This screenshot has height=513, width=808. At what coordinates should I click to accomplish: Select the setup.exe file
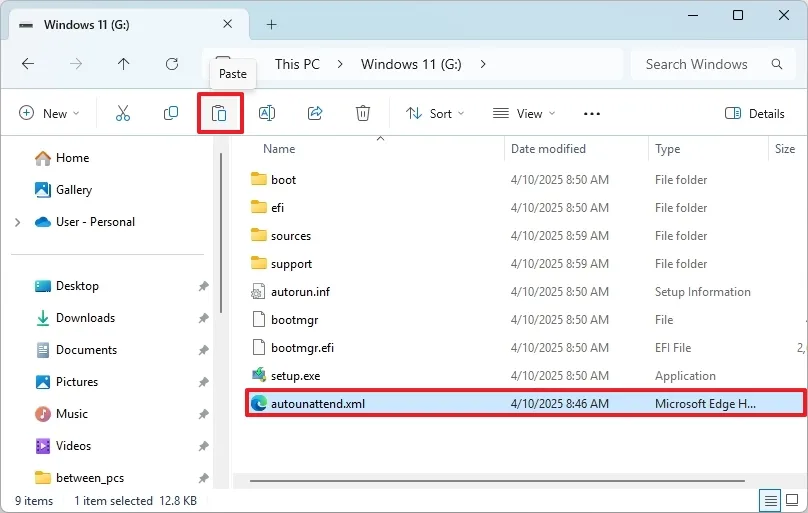[295, 376]
